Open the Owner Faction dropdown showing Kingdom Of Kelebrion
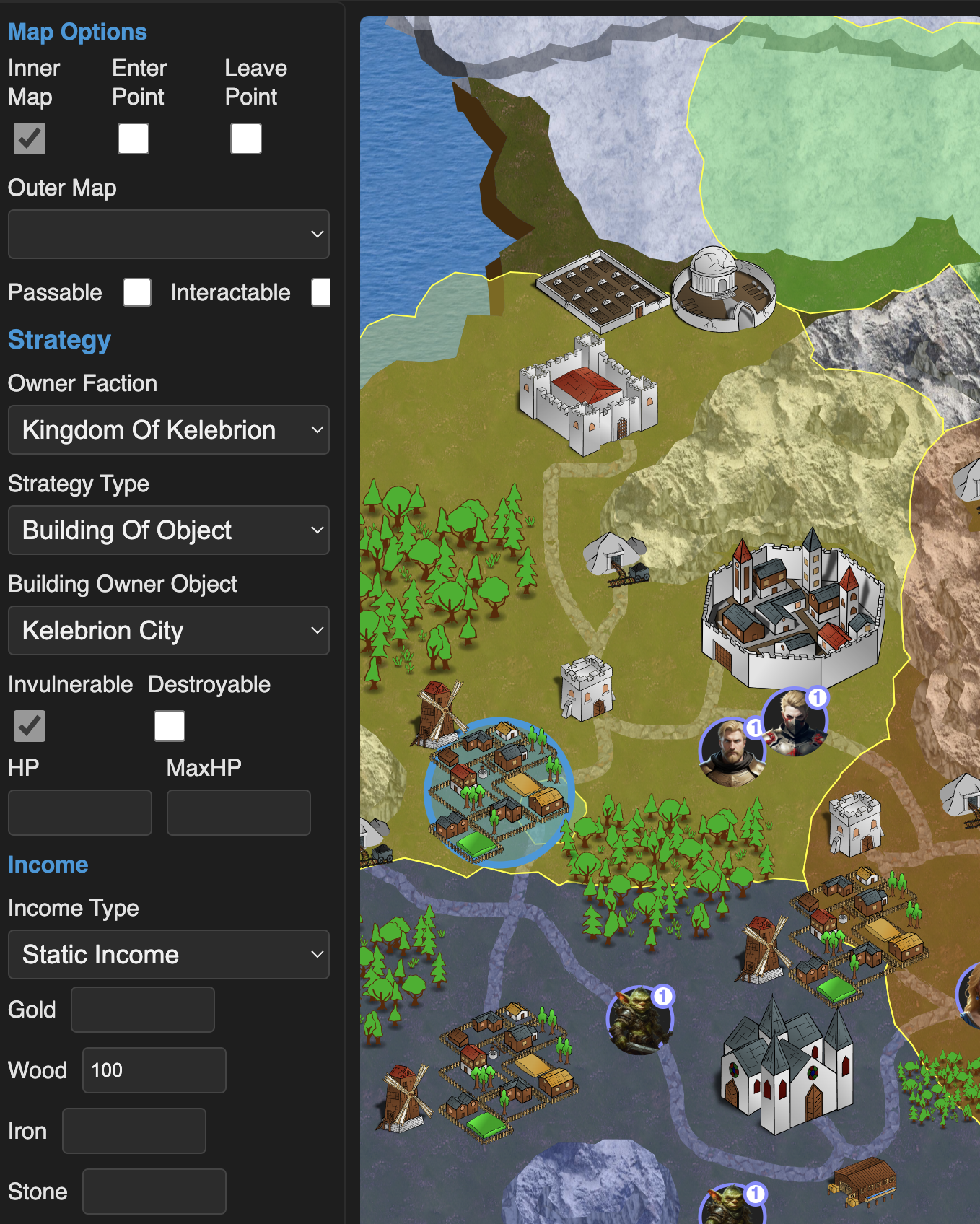The image size is (980, 1224). click(169, 429)
